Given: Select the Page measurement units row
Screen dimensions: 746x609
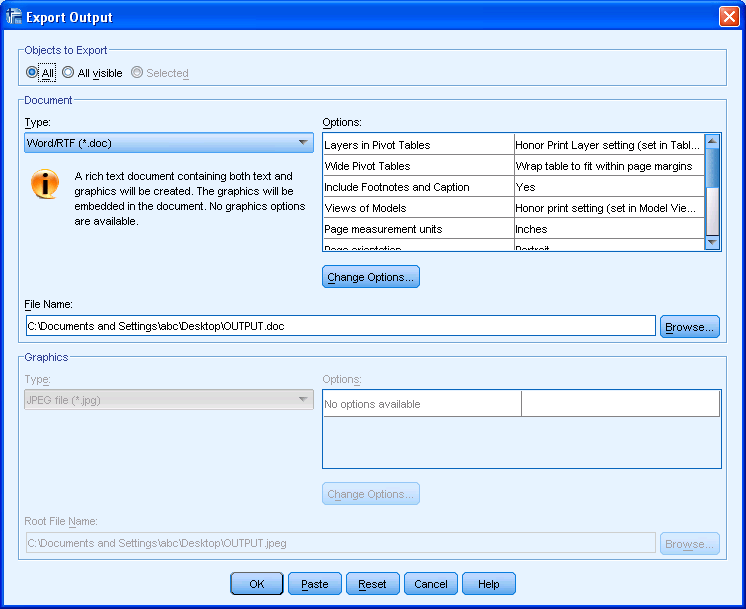Looking at the screenshot, I should click(418, 229).
